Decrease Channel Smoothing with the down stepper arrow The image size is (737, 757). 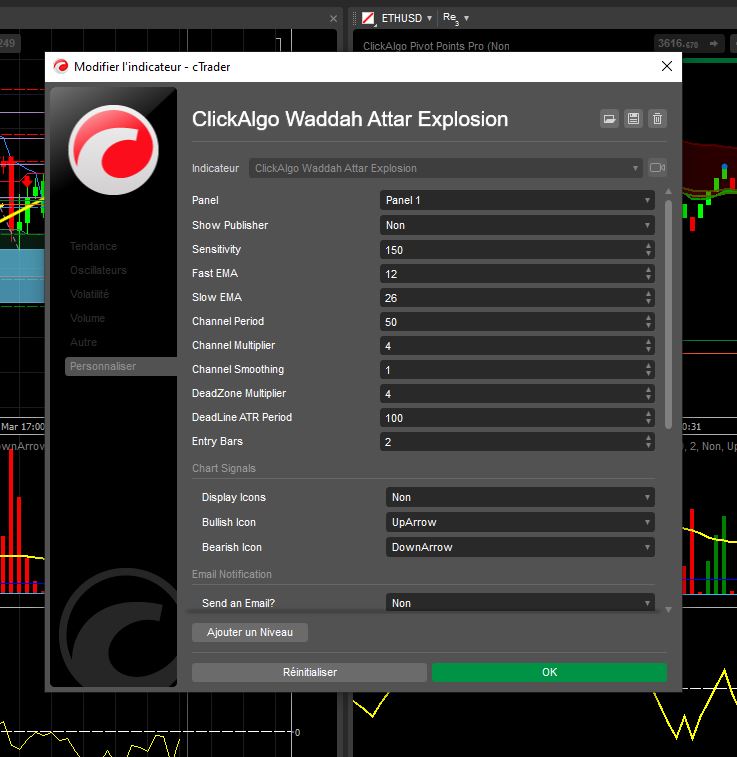point(648,374)
